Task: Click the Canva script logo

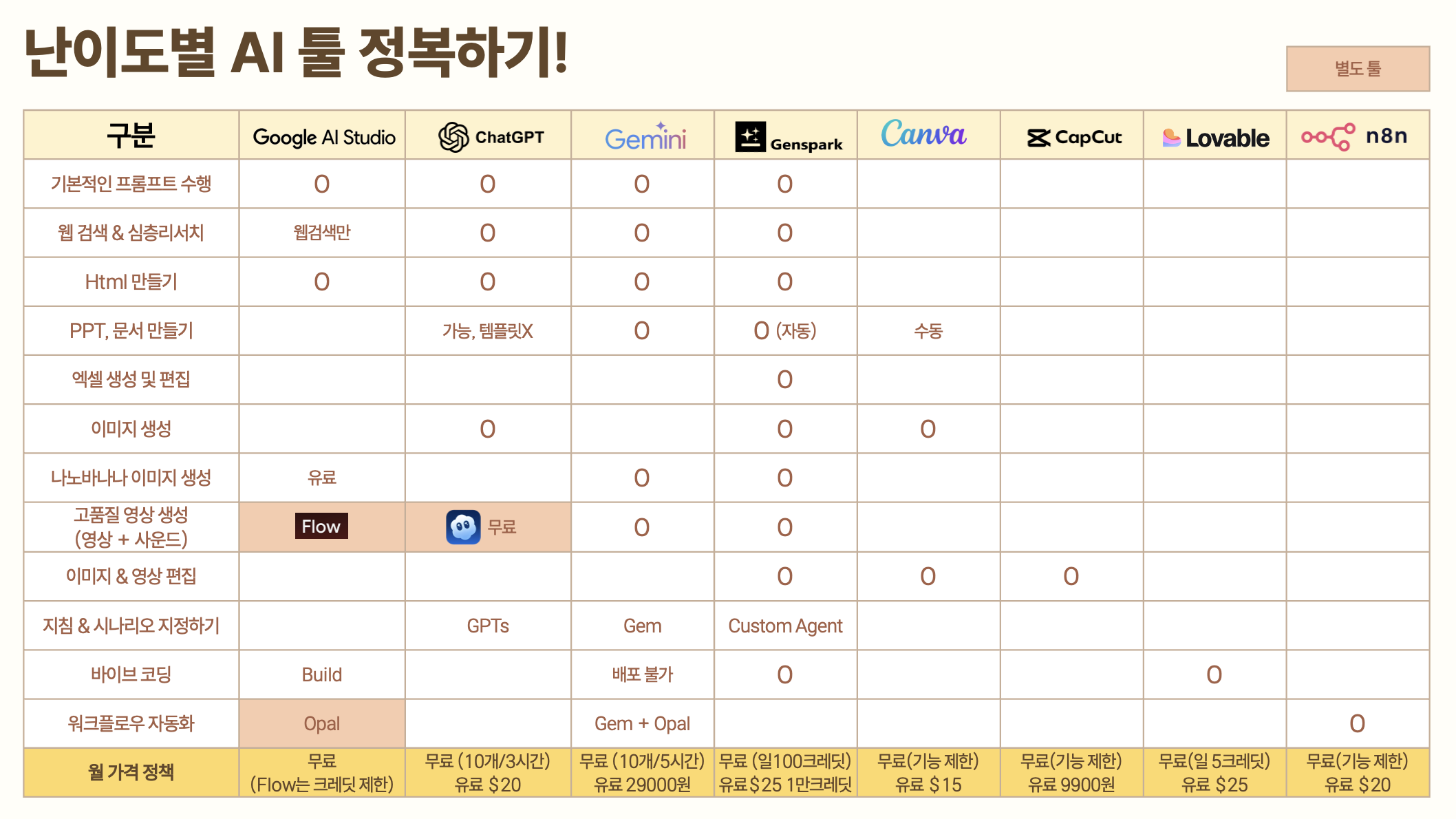Action: point(923,134)
